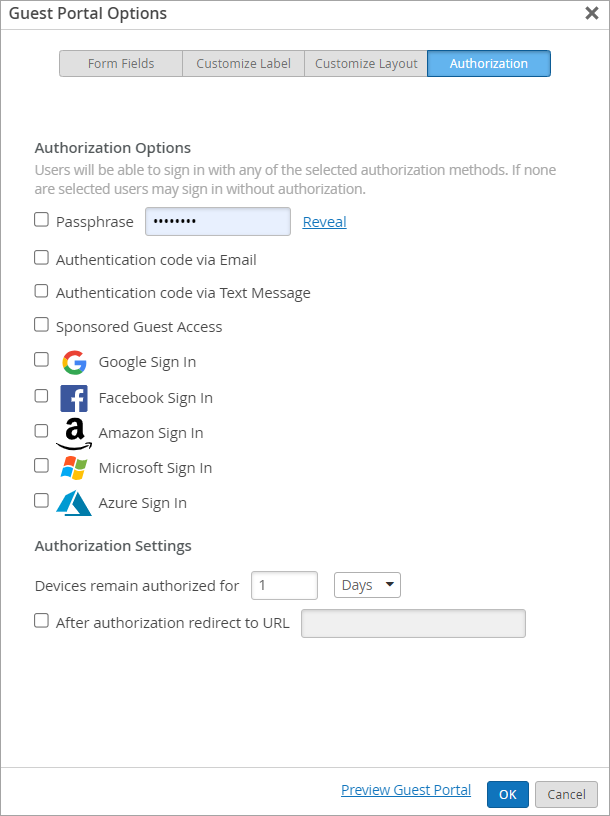Image resolution: width=610 pixels, height=816 pixels.
Task: Go to the Customize Layout tab
Action: 366,64
